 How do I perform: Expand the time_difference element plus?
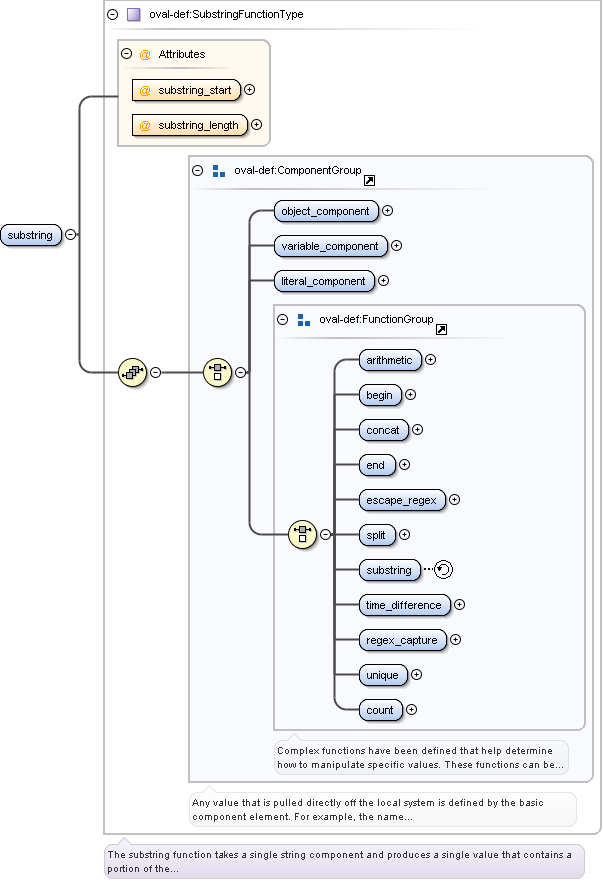click(x=460, y=604)
